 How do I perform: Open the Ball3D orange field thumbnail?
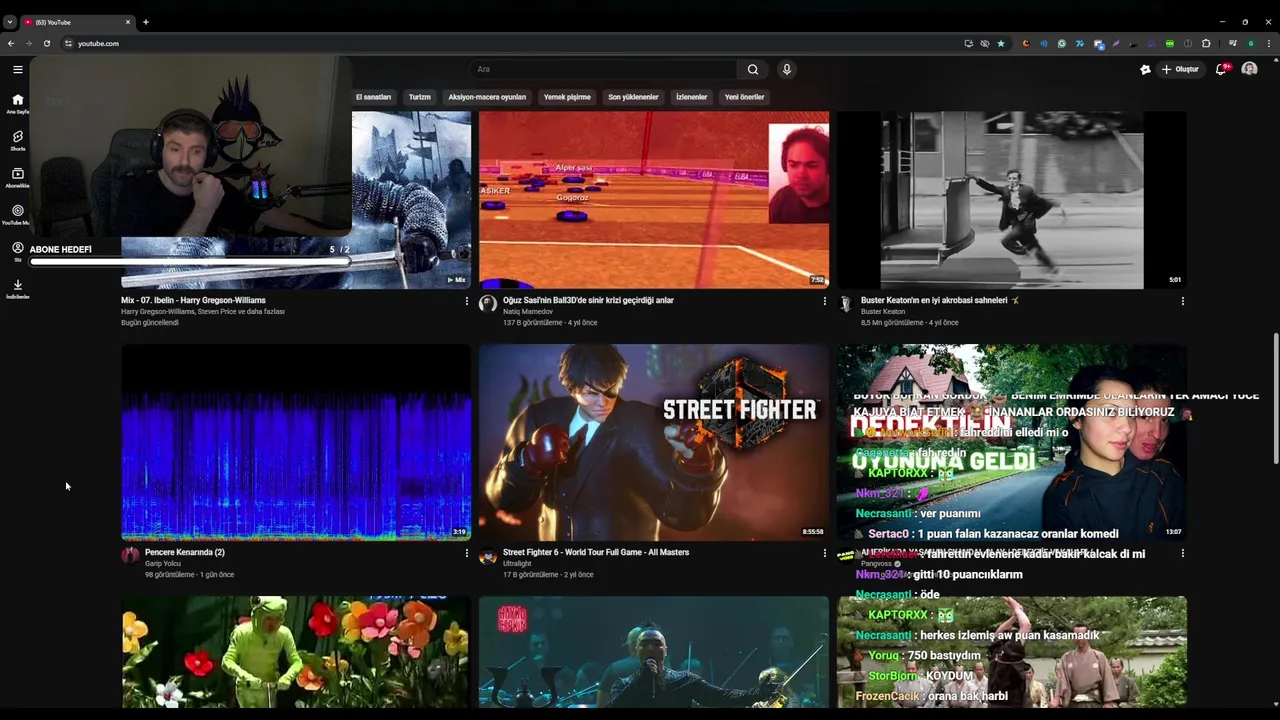click(654, 200)
